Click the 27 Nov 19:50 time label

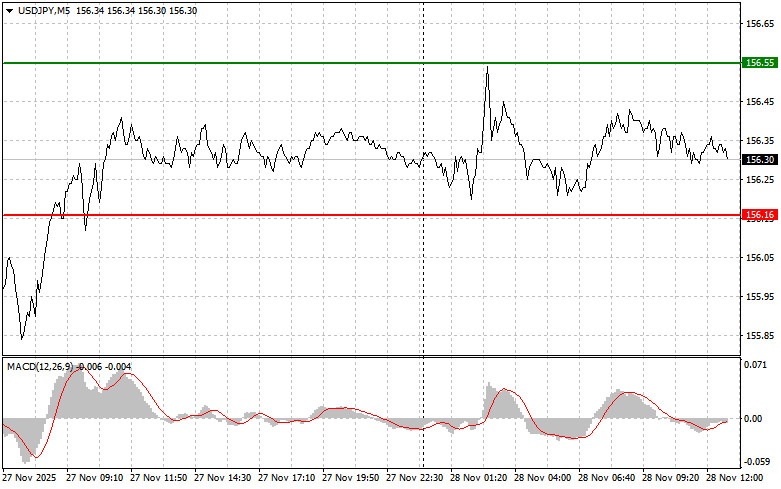[x=351, y=478]
